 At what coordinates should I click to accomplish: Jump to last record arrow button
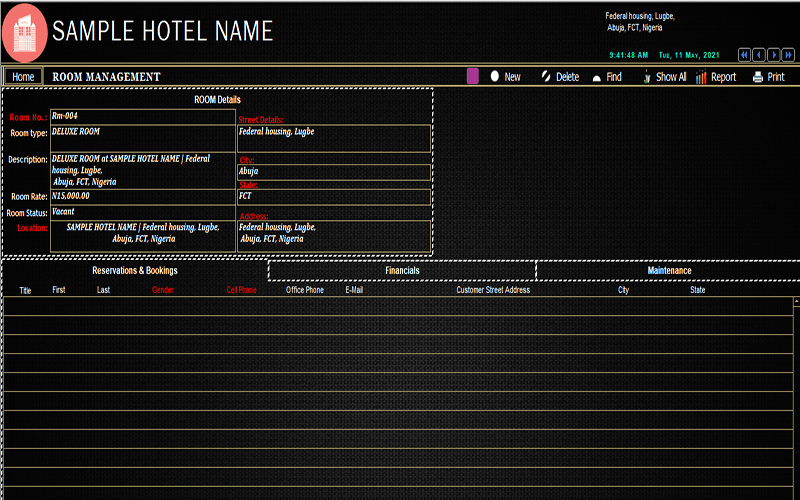(789, 55)
